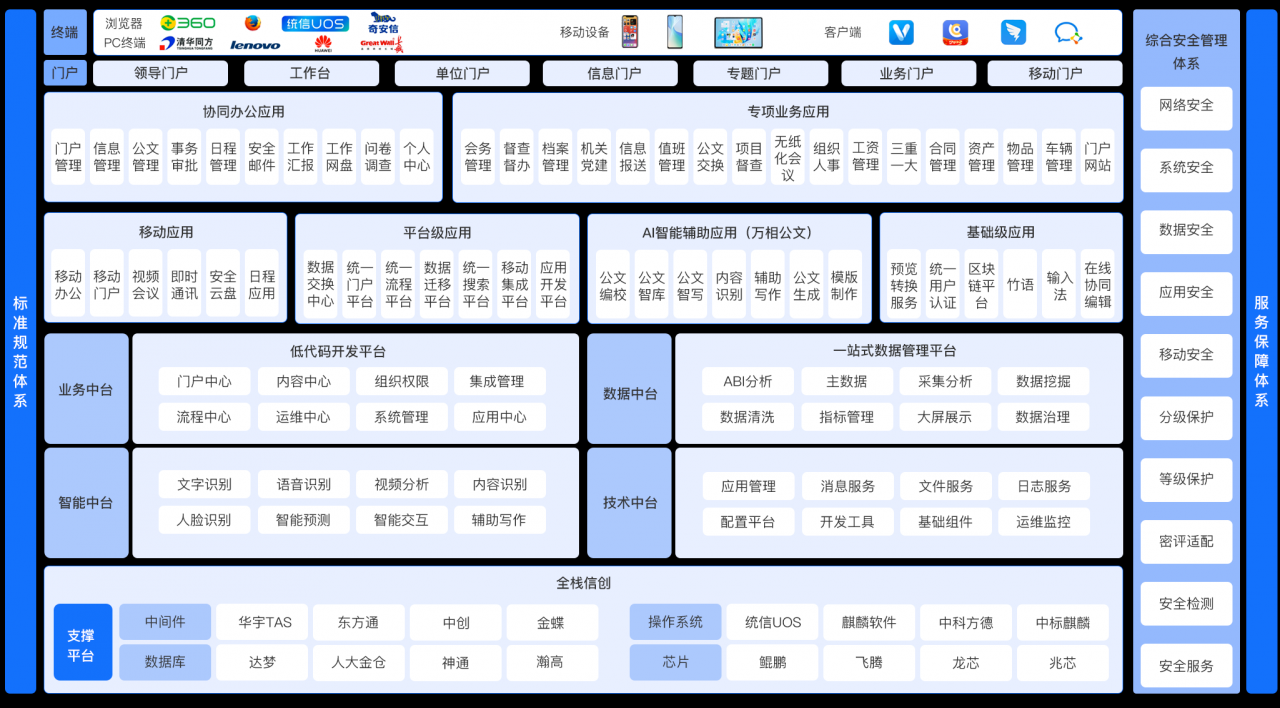Screen dimensions: 1280x708
Task: Click the 数据治理 module
Action: point(1043,416)
